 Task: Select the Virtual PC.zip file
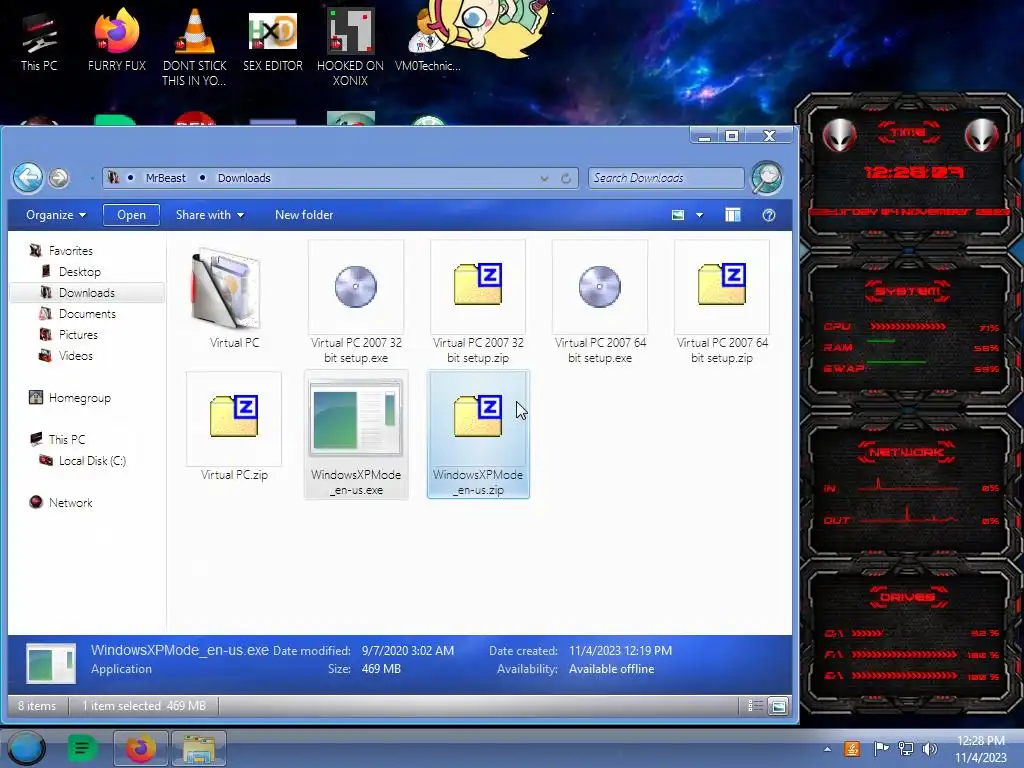coord(234,428)
